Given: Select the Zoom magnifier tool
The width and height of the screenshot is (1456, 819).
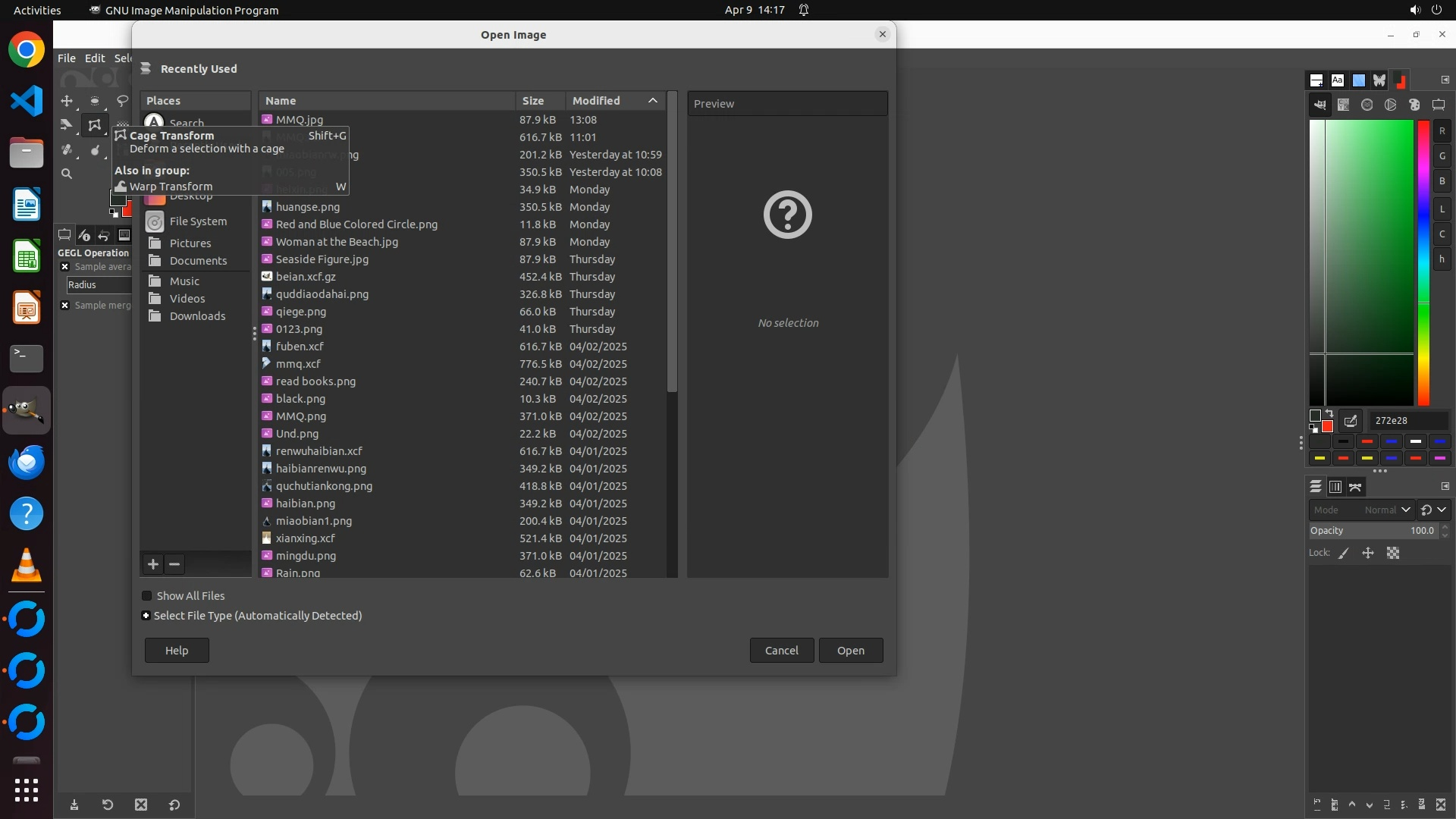Looking at the screenshot, I should pyautogui.click(x=67, y=174).
